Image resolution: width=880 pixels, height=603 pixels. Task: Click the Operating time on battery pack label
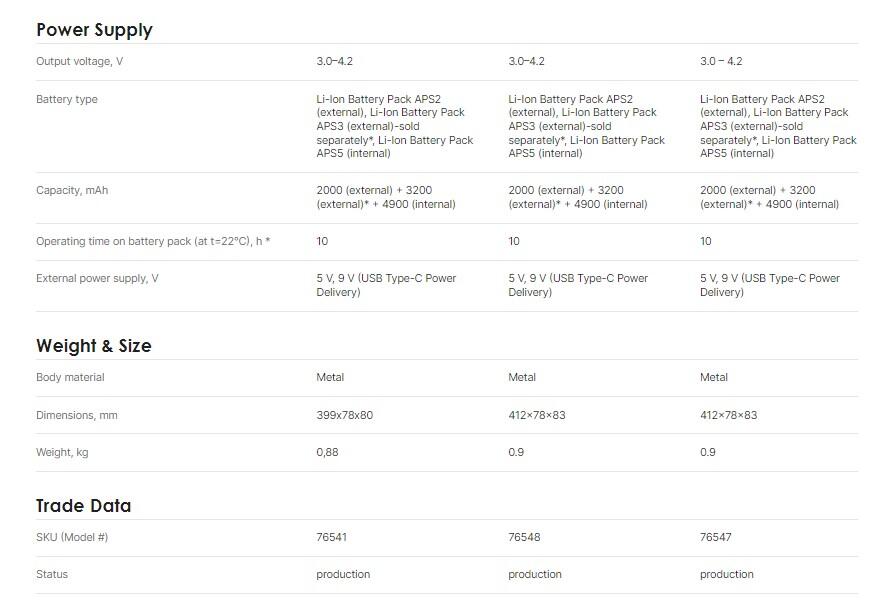pyautogui.click(x=153, y=242)
